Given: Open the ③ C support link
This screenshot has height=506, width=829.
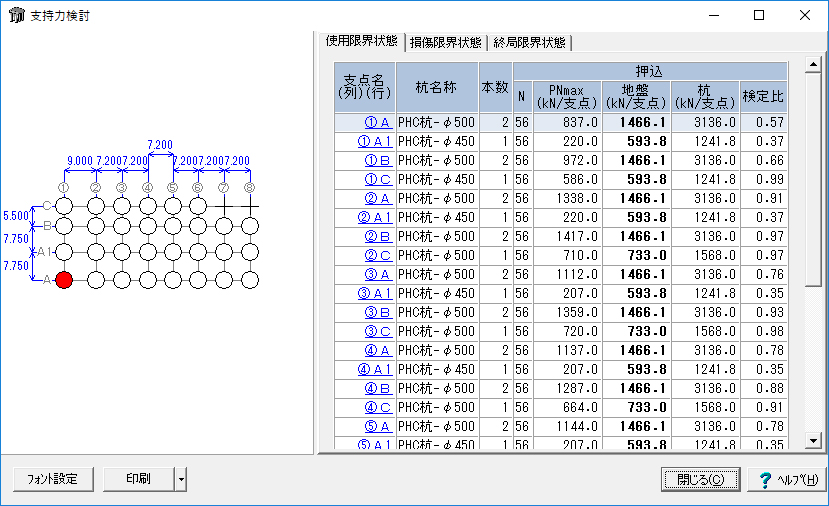Looking at the screenshot, I should [378, 332].
